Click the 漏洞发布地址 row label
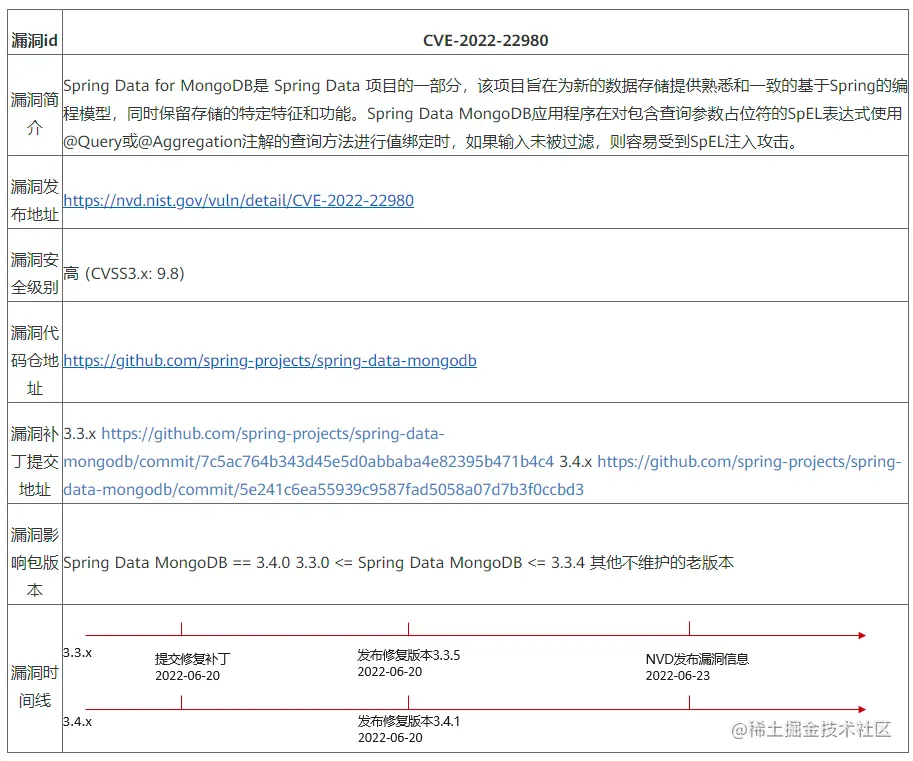 (34, 200)
